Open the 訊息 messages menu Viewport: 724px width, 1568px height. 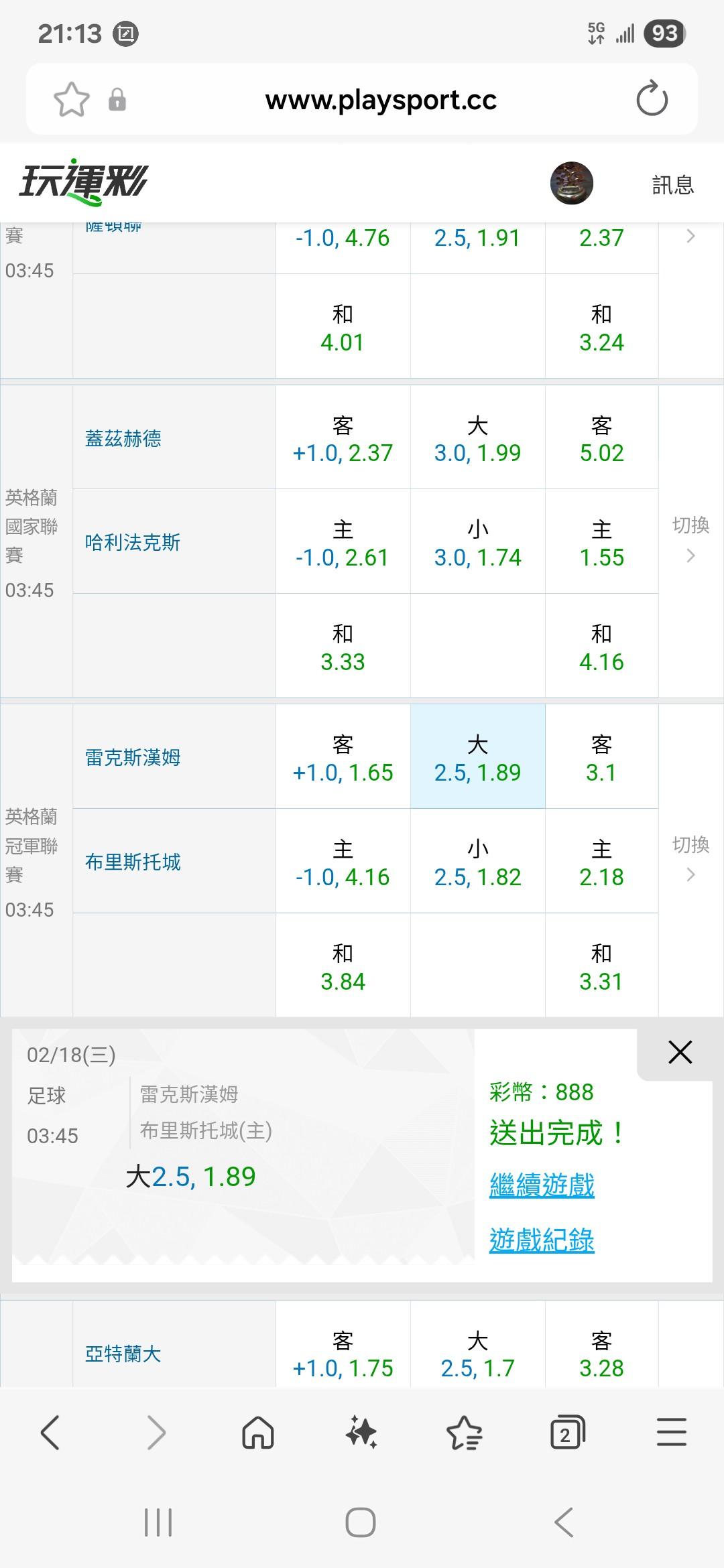click(672, 184)
